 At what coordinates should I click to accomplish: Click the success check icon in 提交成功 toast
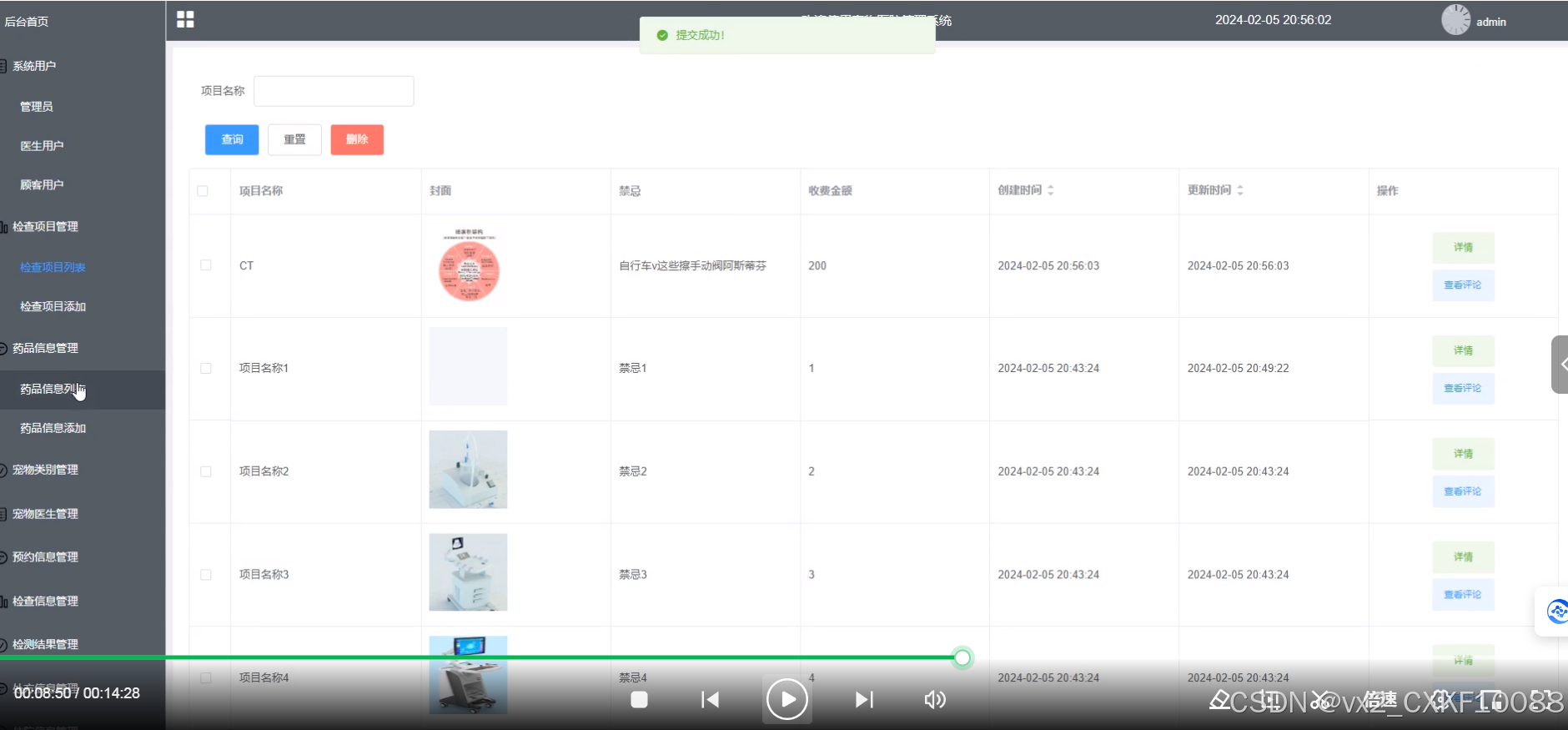[x=662, y=35]
